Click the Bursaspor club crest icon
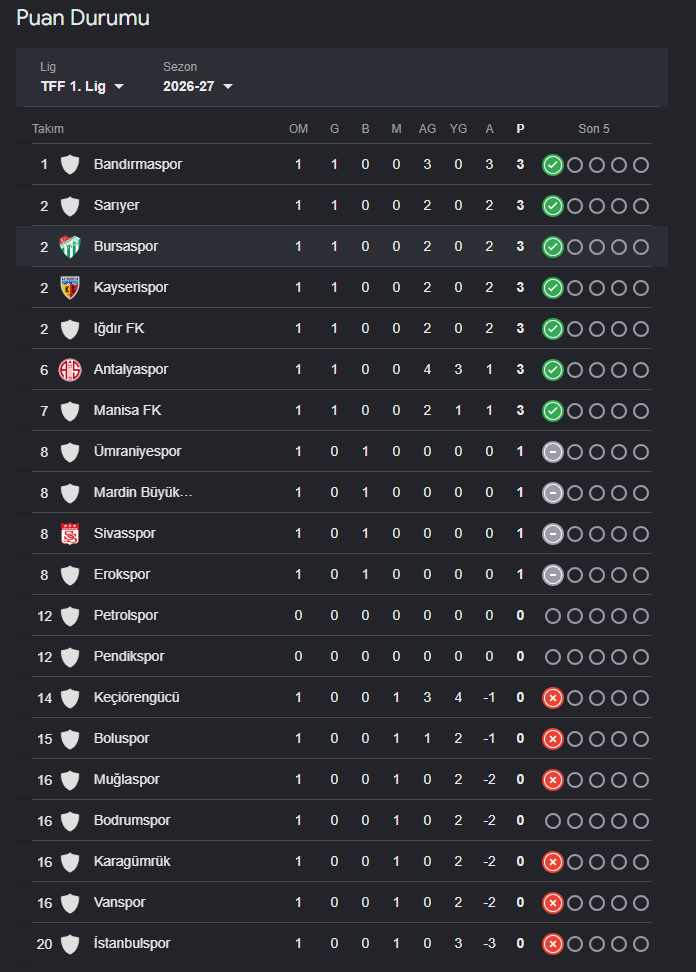 70,247
